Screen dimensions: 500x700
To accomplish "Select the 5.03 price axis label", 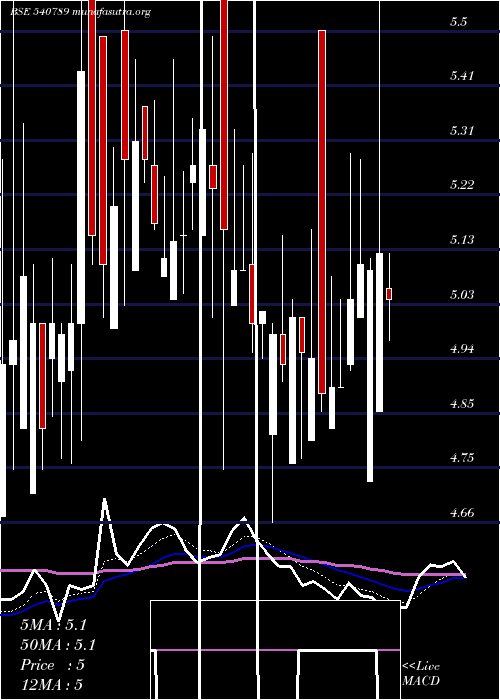I will (x=462, y=295).
